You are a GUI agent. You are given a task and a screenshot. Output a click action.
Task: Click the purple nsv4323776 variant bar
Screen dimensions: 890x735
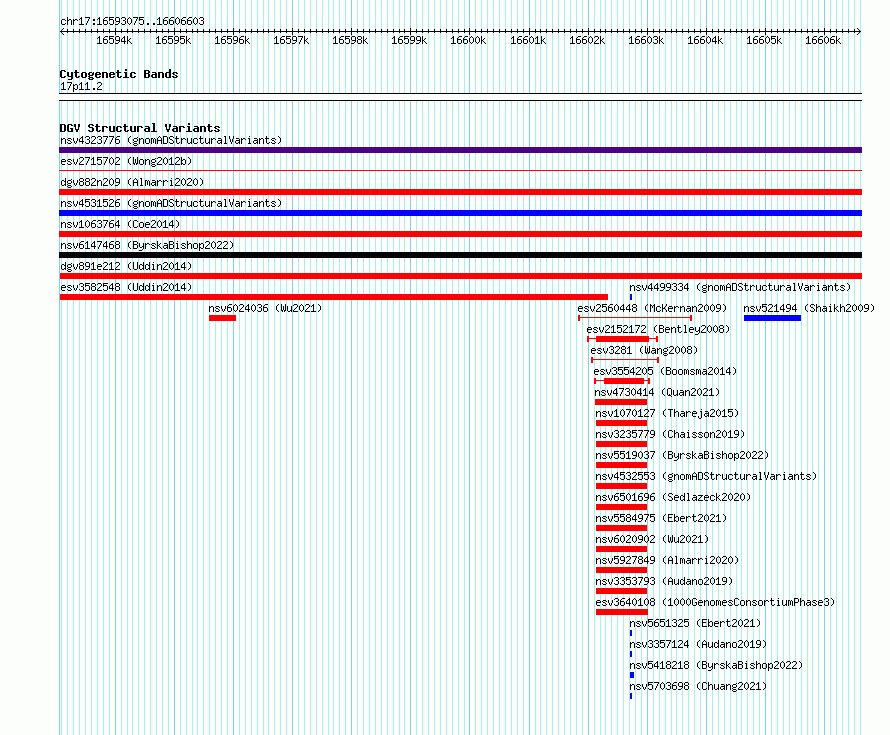[460, 150]
